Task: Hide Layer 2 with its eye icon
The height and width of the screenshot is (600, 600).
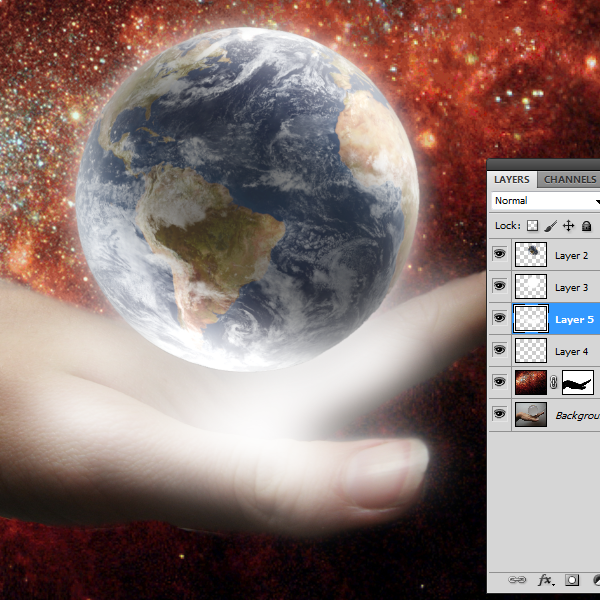Action: tap(499, 254)
